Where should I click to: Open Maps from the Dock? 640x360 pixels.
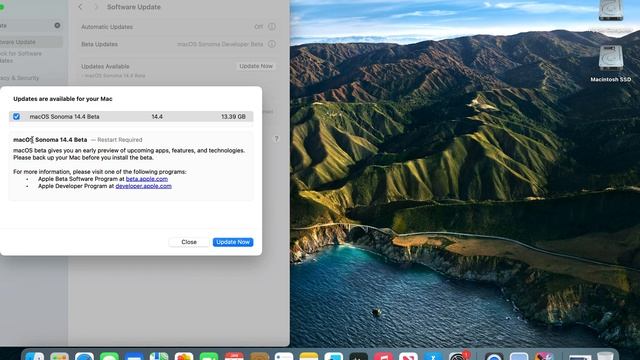coord(159,356)
